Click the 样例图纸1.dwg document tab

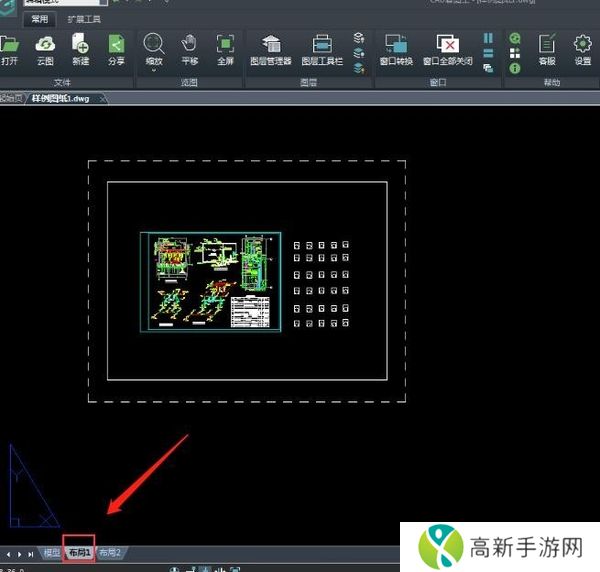(67, 99)
